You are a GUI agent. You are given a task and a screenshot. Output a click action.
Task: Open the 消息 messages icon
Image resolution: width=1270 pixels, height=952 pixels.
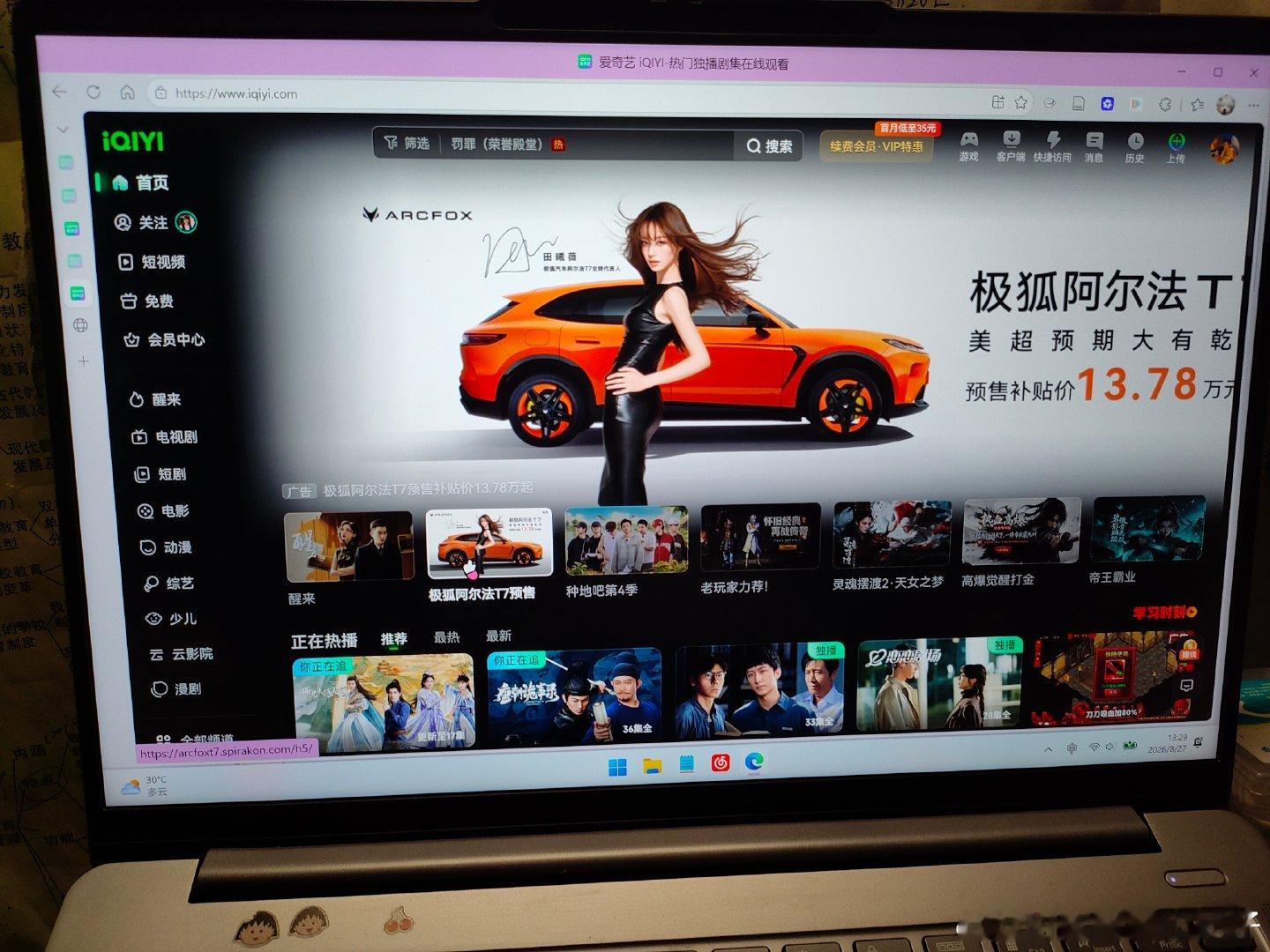(x=1094, y=148)
